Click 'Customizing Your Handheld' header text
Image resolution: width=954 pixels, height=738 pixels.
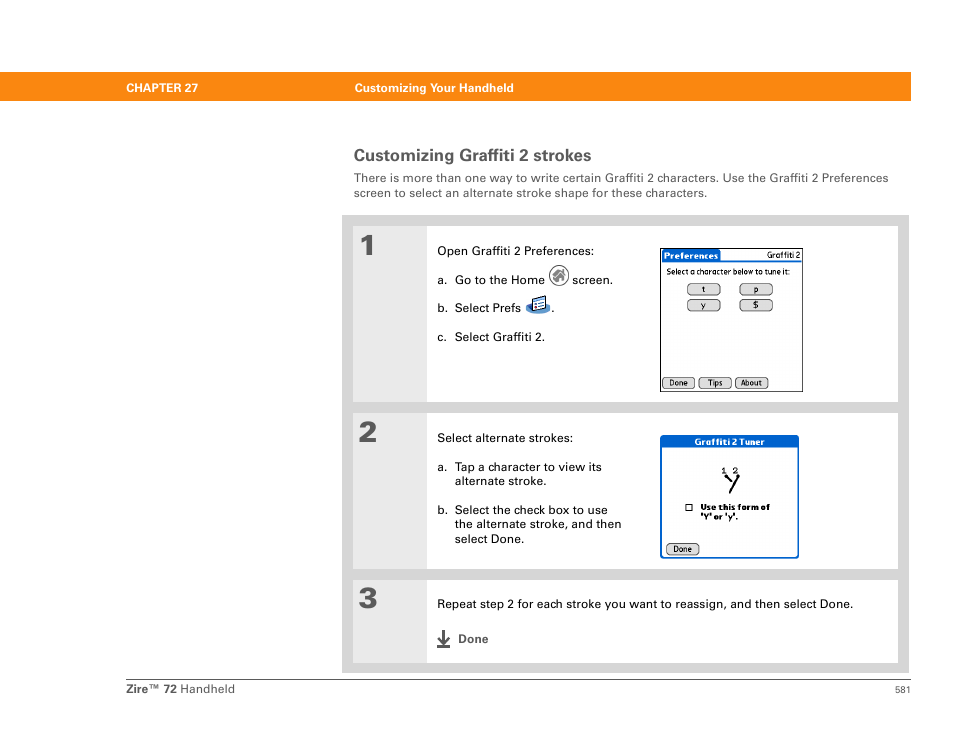point(434,88)
